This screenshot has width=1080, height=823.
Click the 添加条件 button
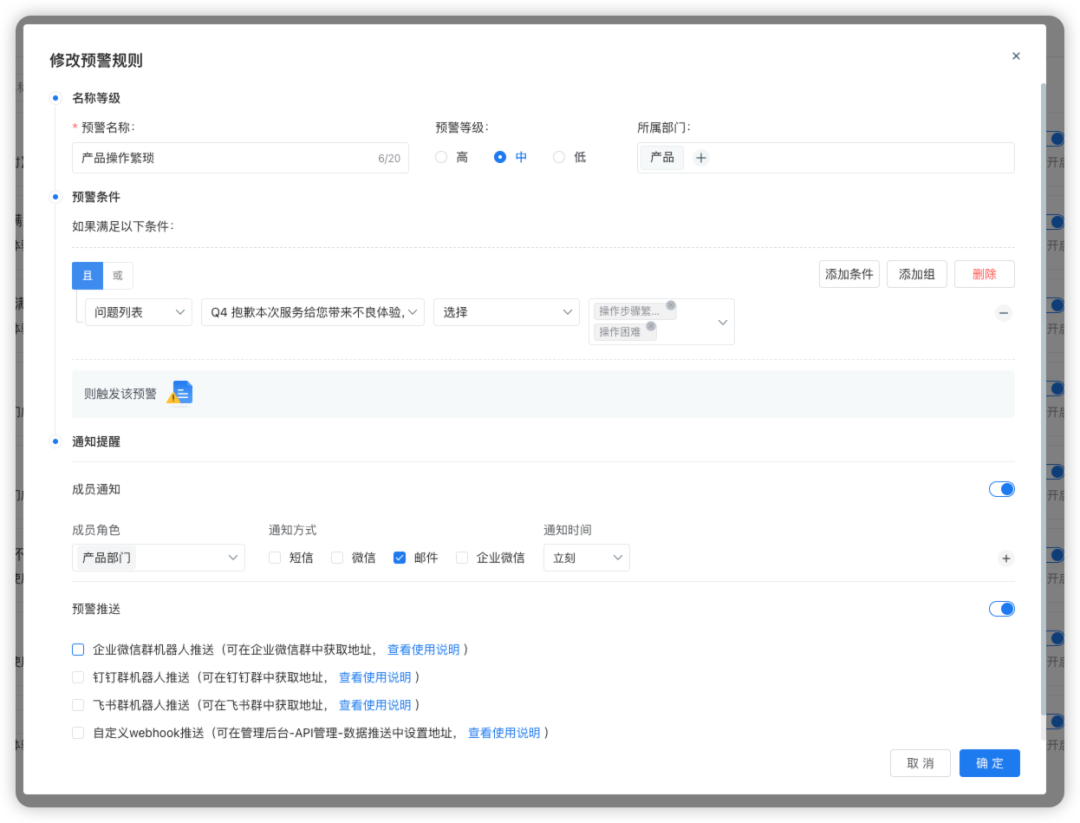tap(848, 274)
